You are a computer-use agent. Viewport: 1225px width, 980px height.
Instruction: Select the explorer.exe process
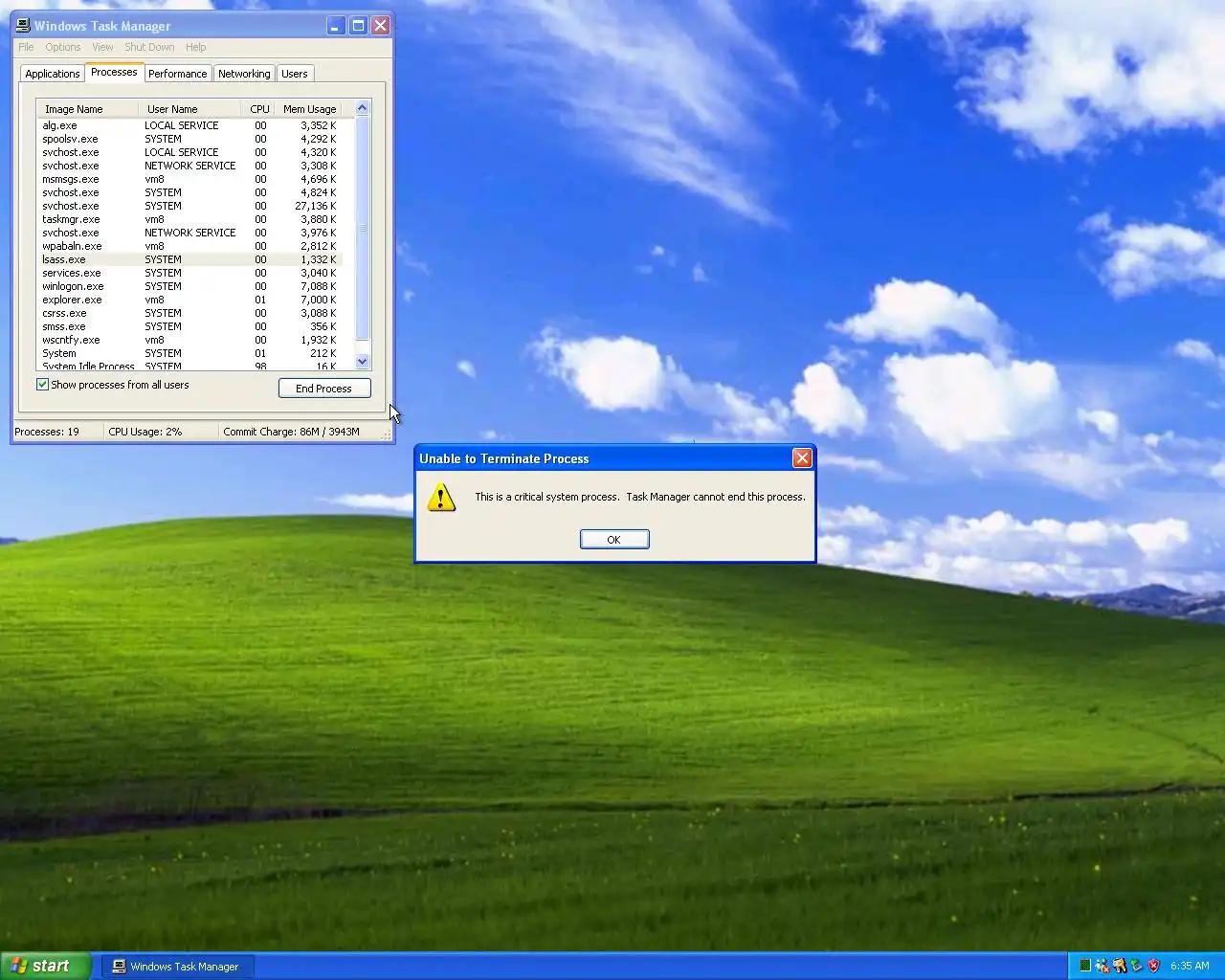point(189,300)
